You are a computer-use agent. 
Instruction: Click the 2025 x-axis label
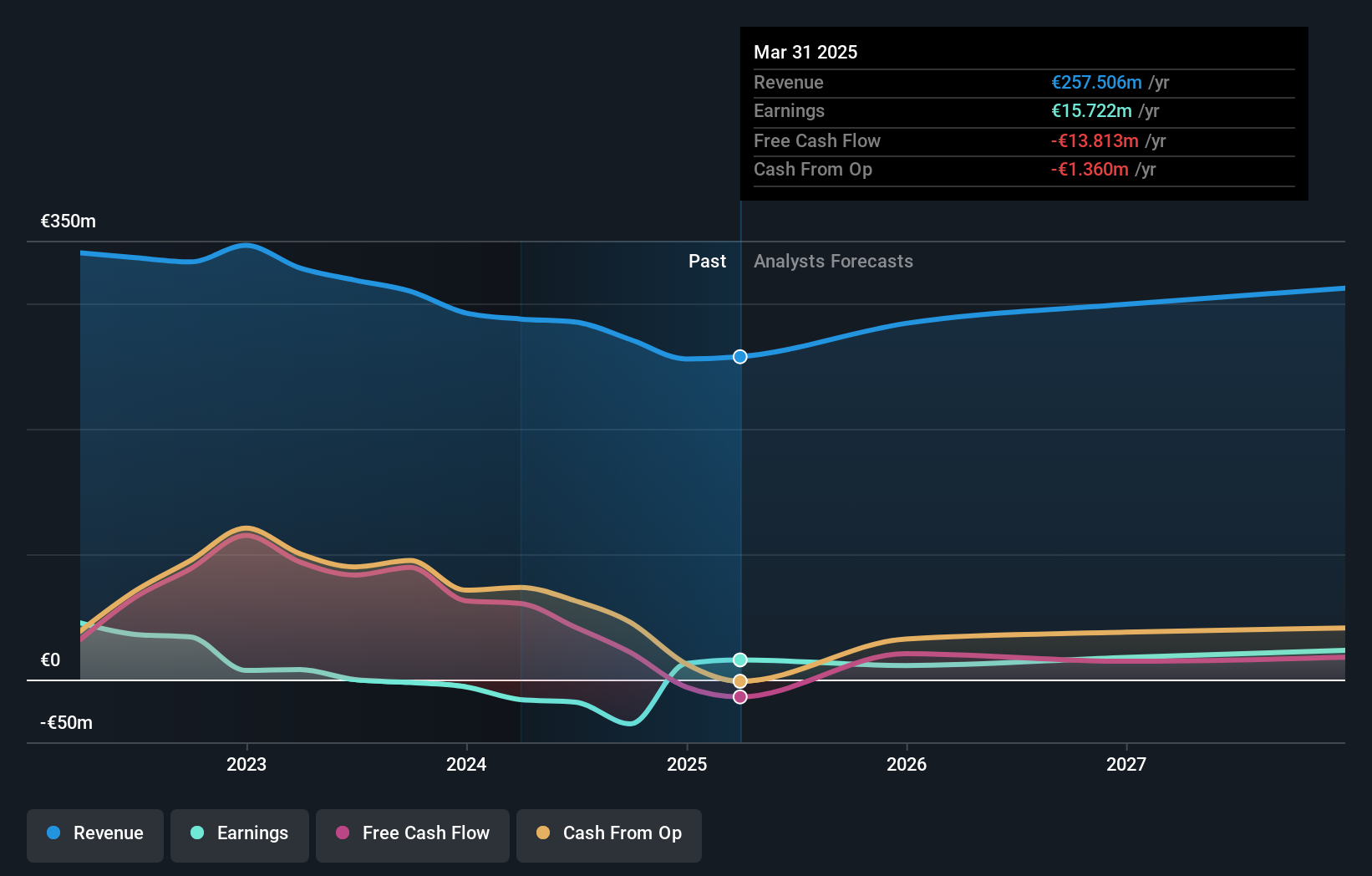coord(687,764)
